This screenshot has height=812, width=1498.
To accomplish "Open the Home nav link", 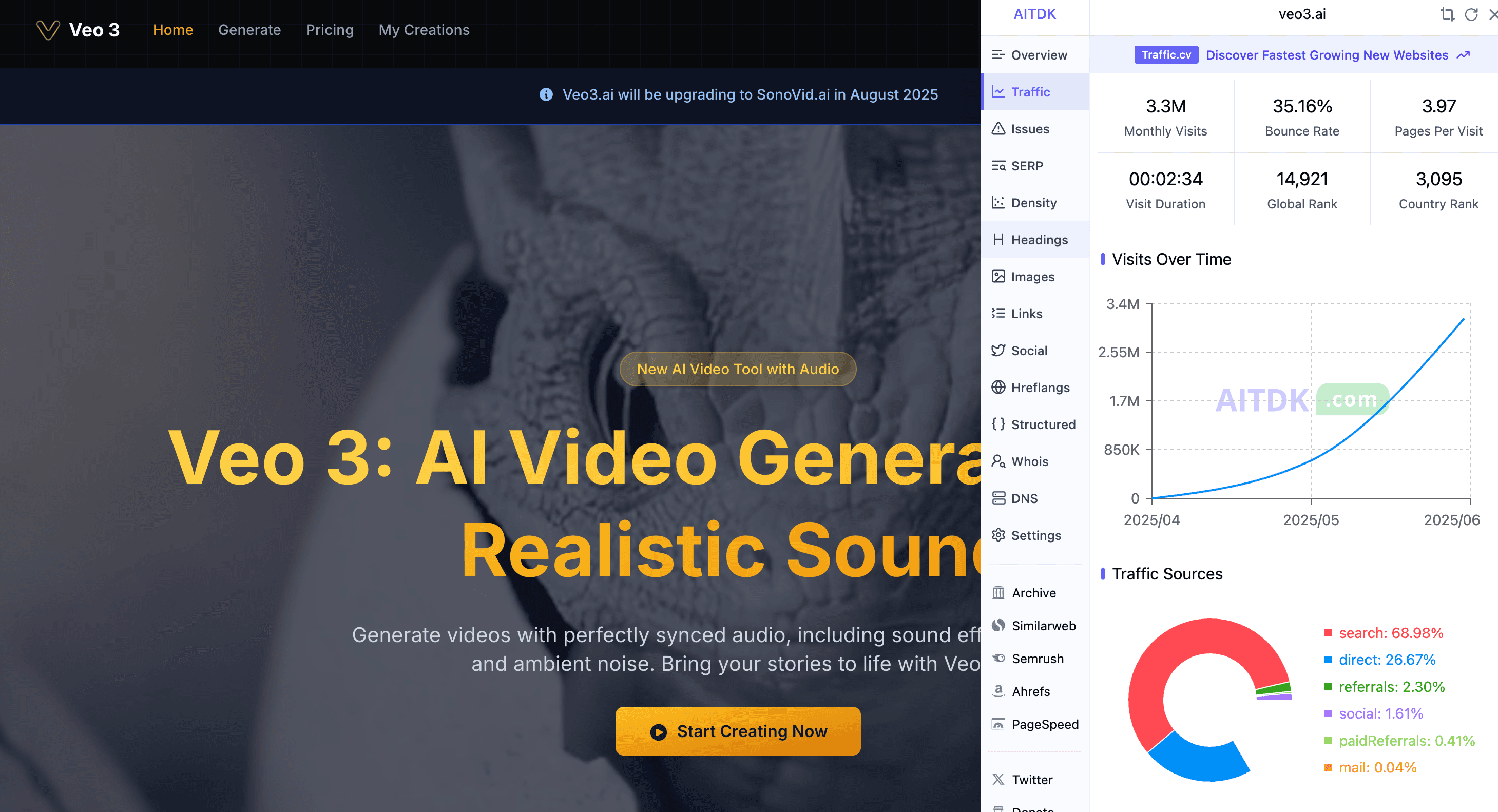I will pos(172,30).
